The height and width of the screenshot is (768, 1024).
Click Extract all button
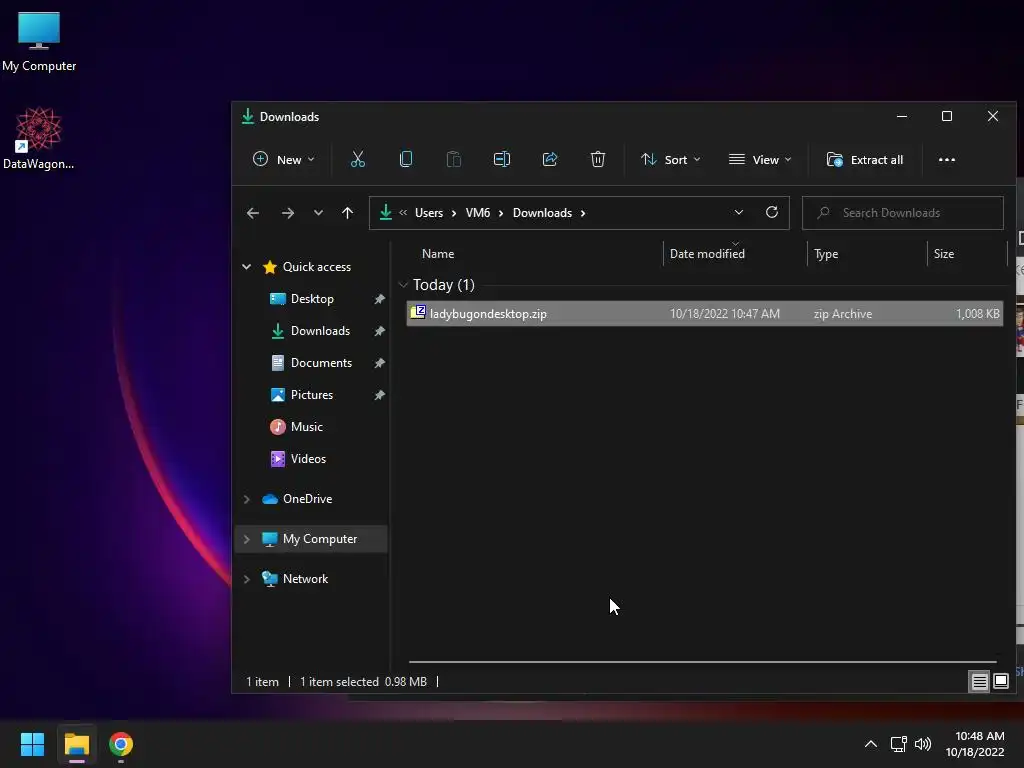coord(865,159)
